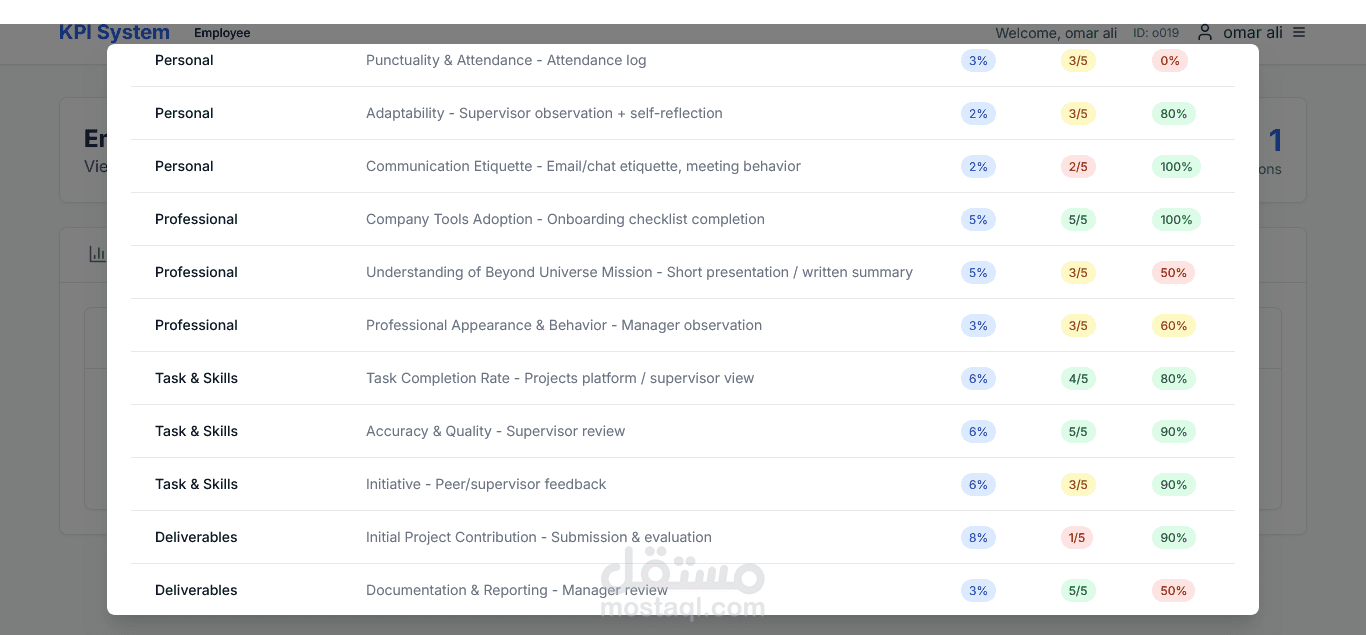The height and width of the screenshot is (635, 1366).
Task: Select the Adaptability KPI description
Action: point(544,114)
